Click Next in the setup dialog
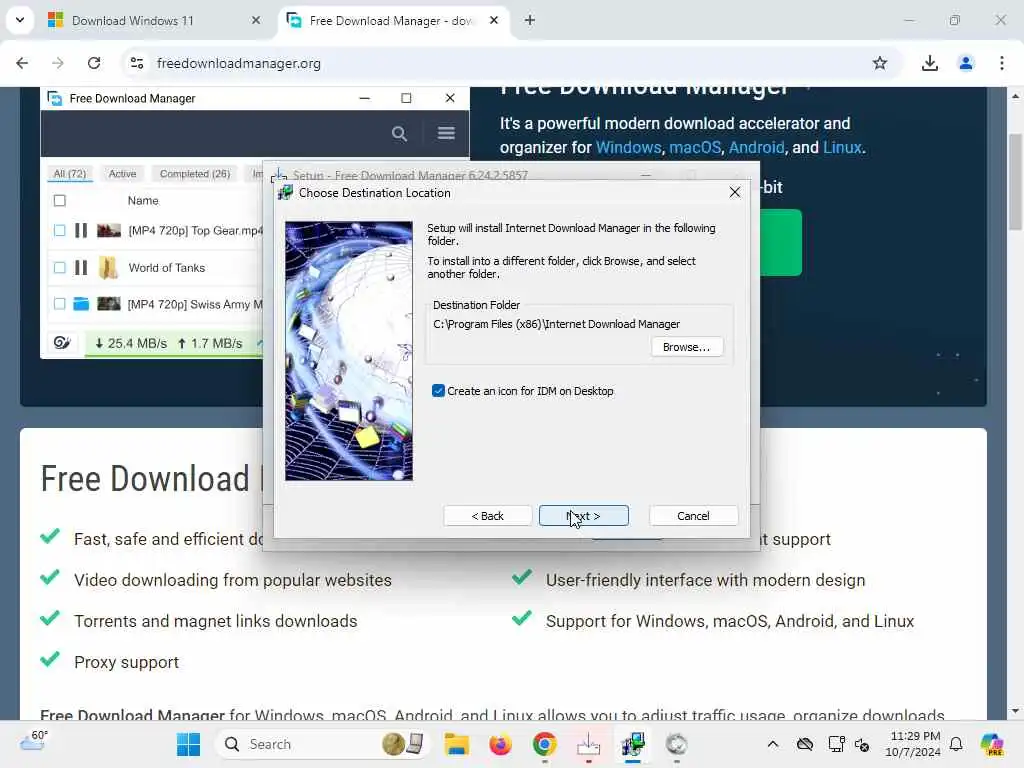This screenshot has height=768, width=1024. [x=583, y=515]
